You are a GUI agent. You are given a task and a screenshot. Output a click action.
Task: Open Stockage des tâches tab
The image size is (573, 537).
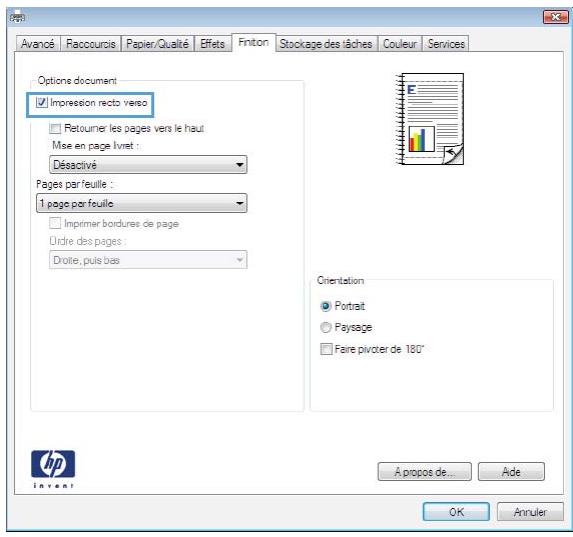326,44
